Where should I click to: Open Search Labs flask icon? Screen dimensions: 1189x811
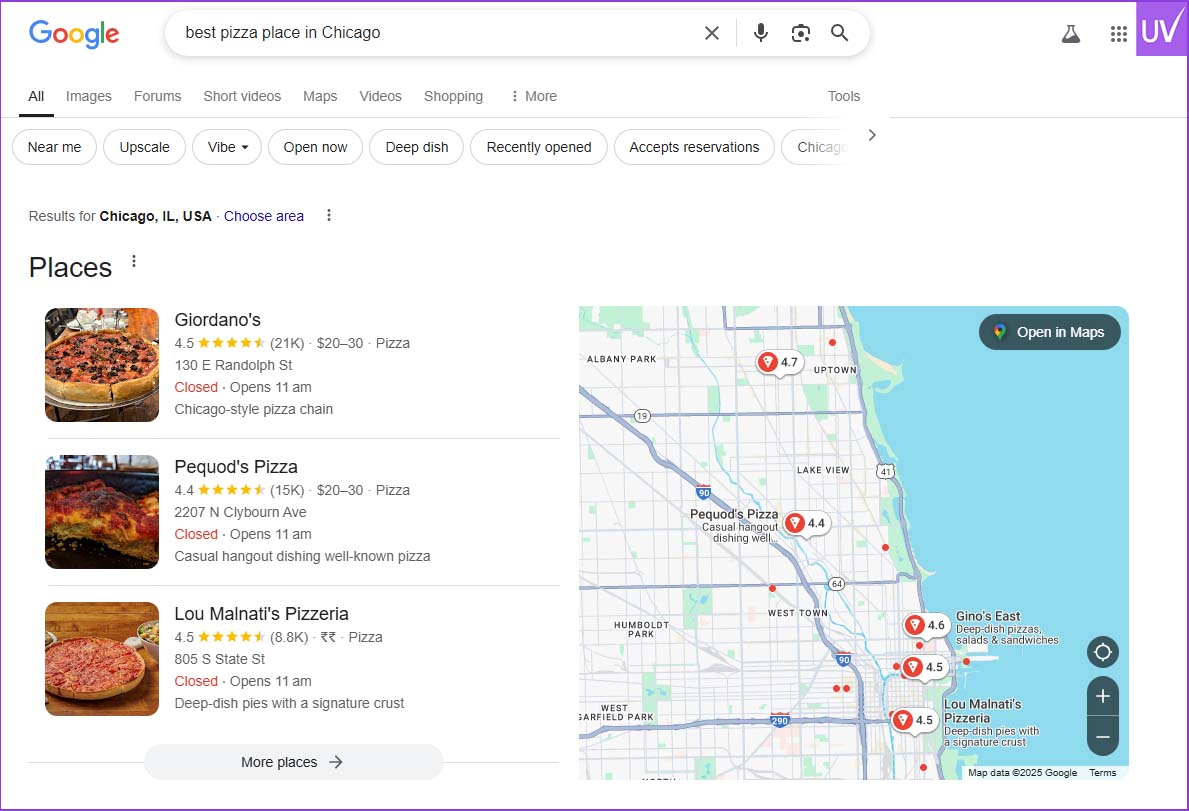1071,34
